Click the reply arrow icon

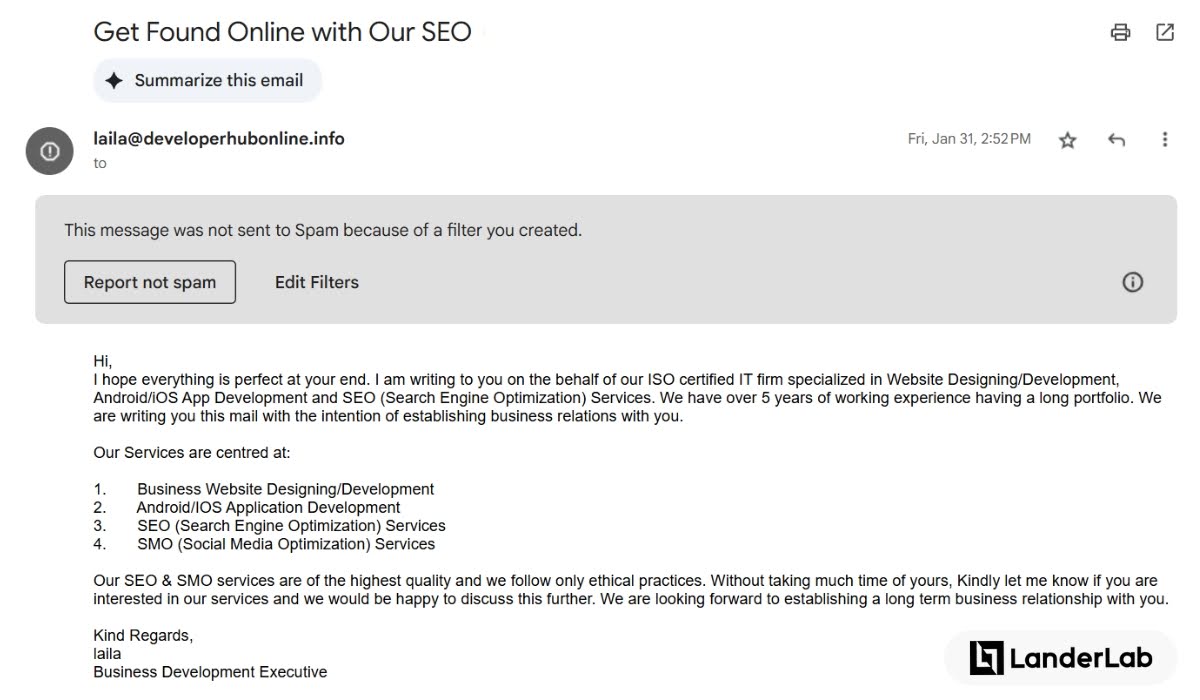(1117, 140)
